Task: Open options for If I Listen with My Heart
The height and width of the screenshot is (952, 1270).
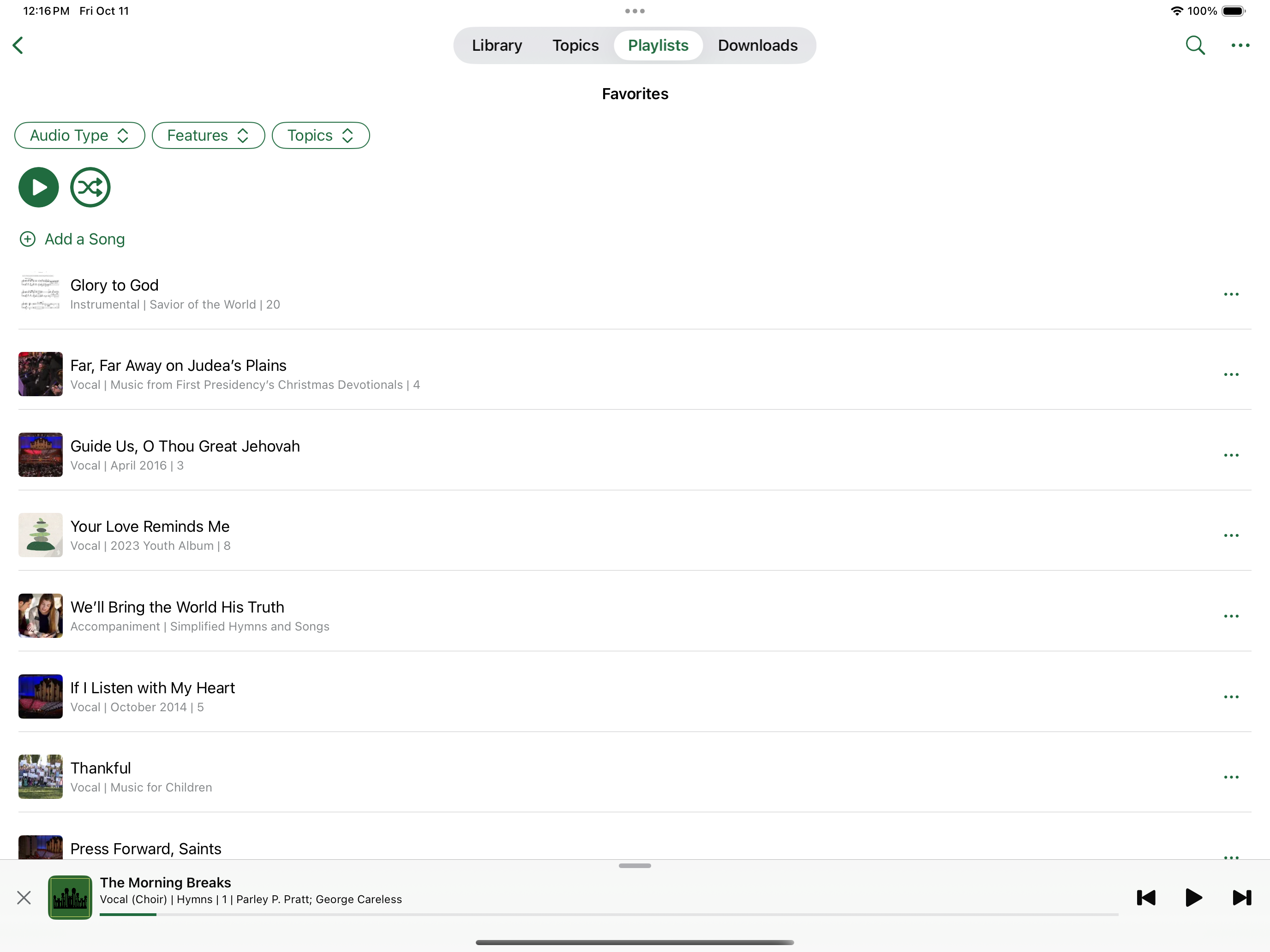Action: [1231, 696]
